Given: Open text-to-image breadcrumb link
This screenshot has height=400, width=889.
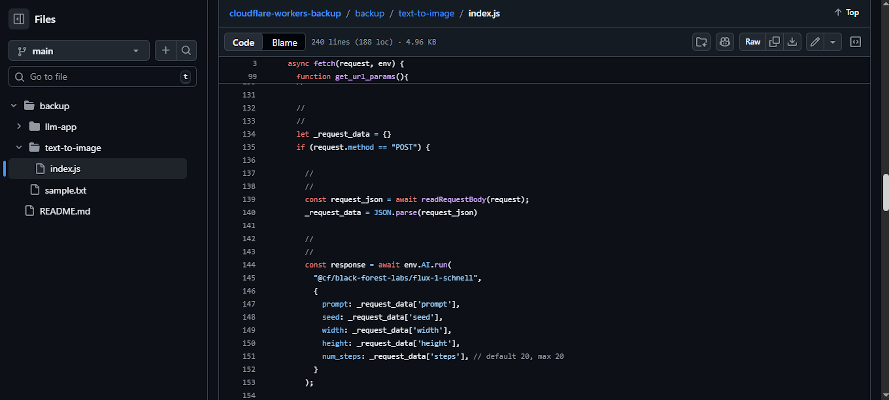Looking at the screenshot, I should pos(426,13).
